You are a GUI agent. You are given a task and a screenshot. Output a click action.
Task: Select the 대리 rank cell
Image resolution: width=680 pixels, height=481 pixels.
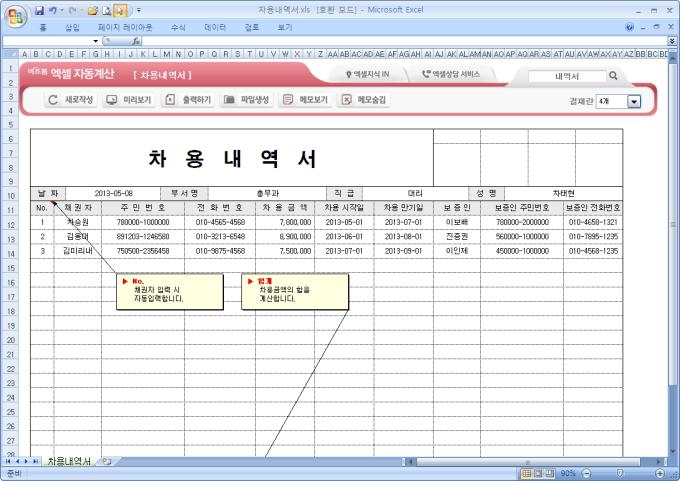(415, 193)
